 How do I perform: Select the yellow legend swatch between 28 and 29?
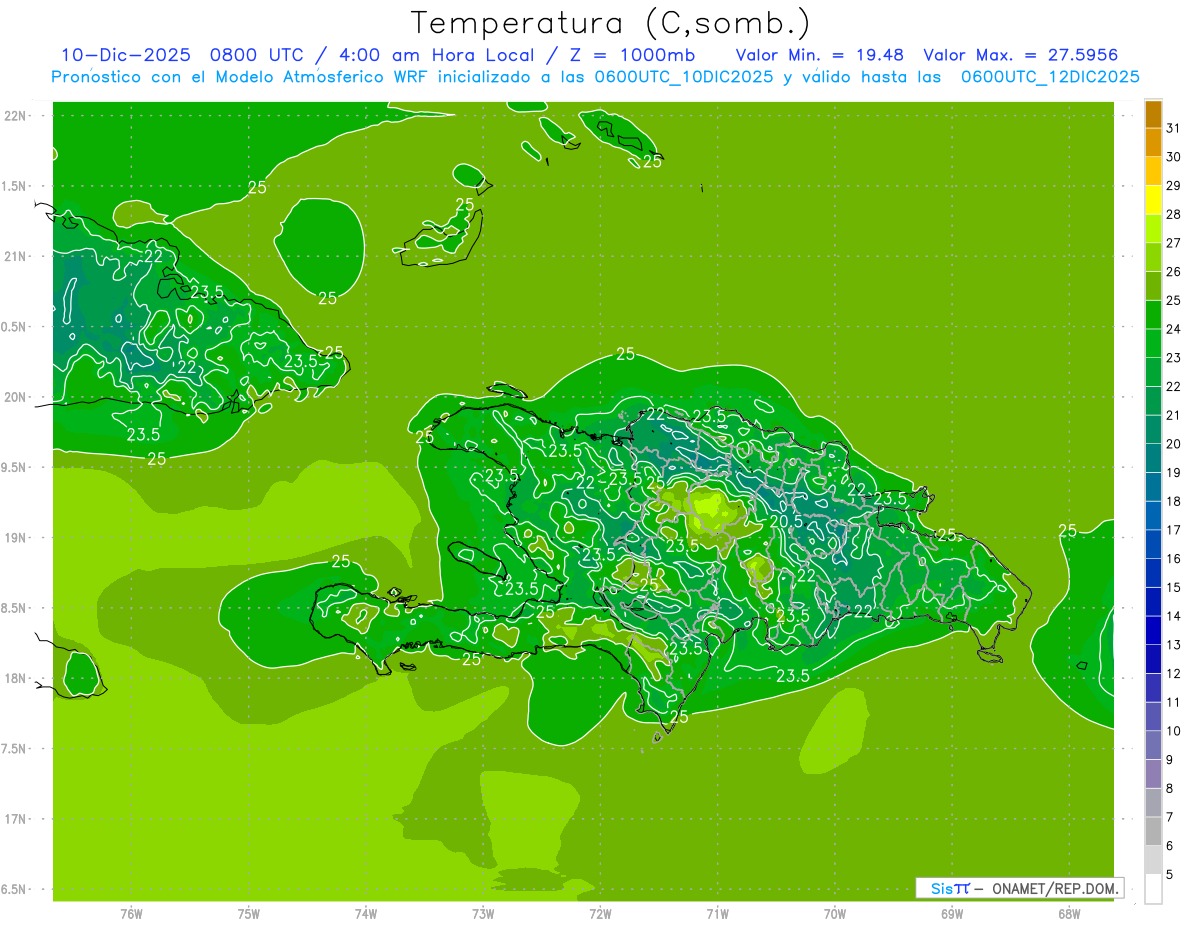[x=1153, y=200]
